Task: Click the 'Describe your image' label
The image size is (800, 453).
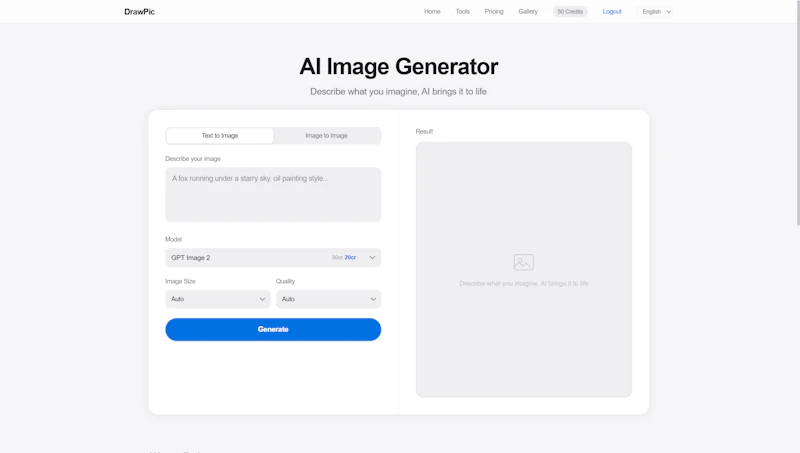Action: (193, 159)
